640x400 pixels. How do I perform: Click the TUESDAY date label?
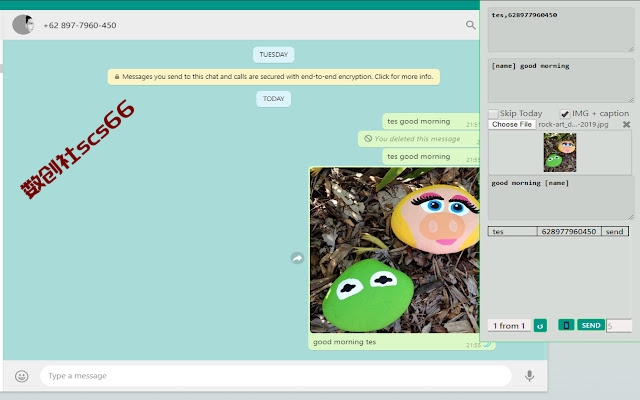click(x=273, y=55)
